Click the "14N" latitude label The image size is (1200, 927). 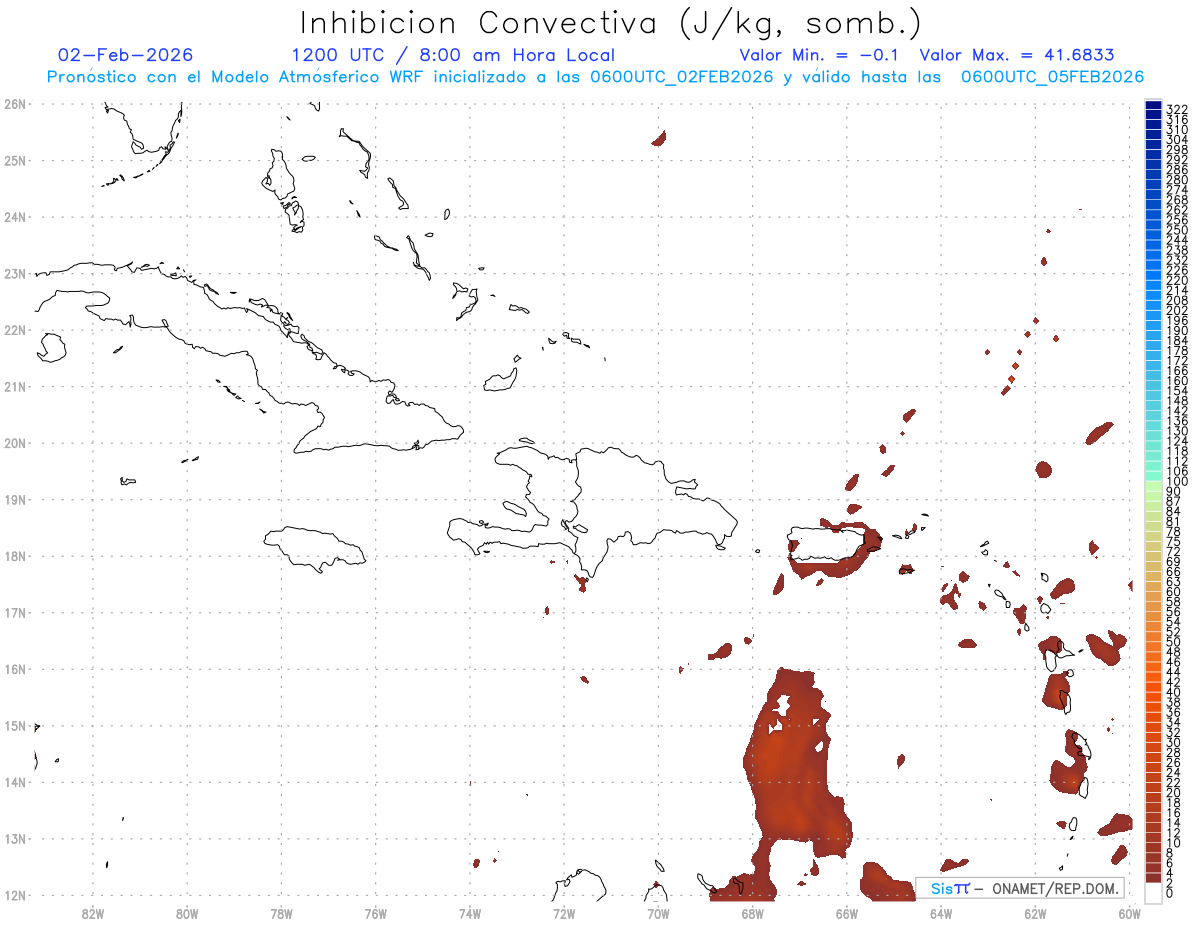tap(14, 782)
